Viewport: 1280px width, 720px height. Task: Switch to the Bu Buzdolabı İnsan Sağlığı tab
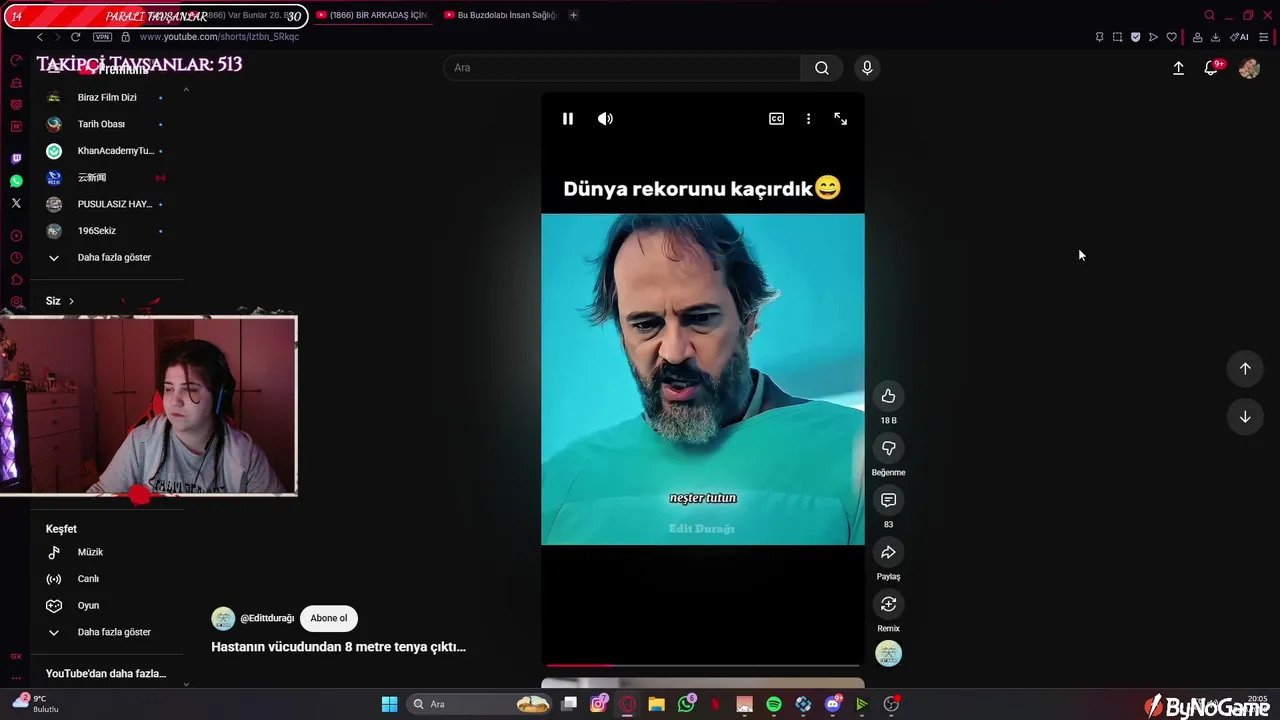(x=500, y=15)
